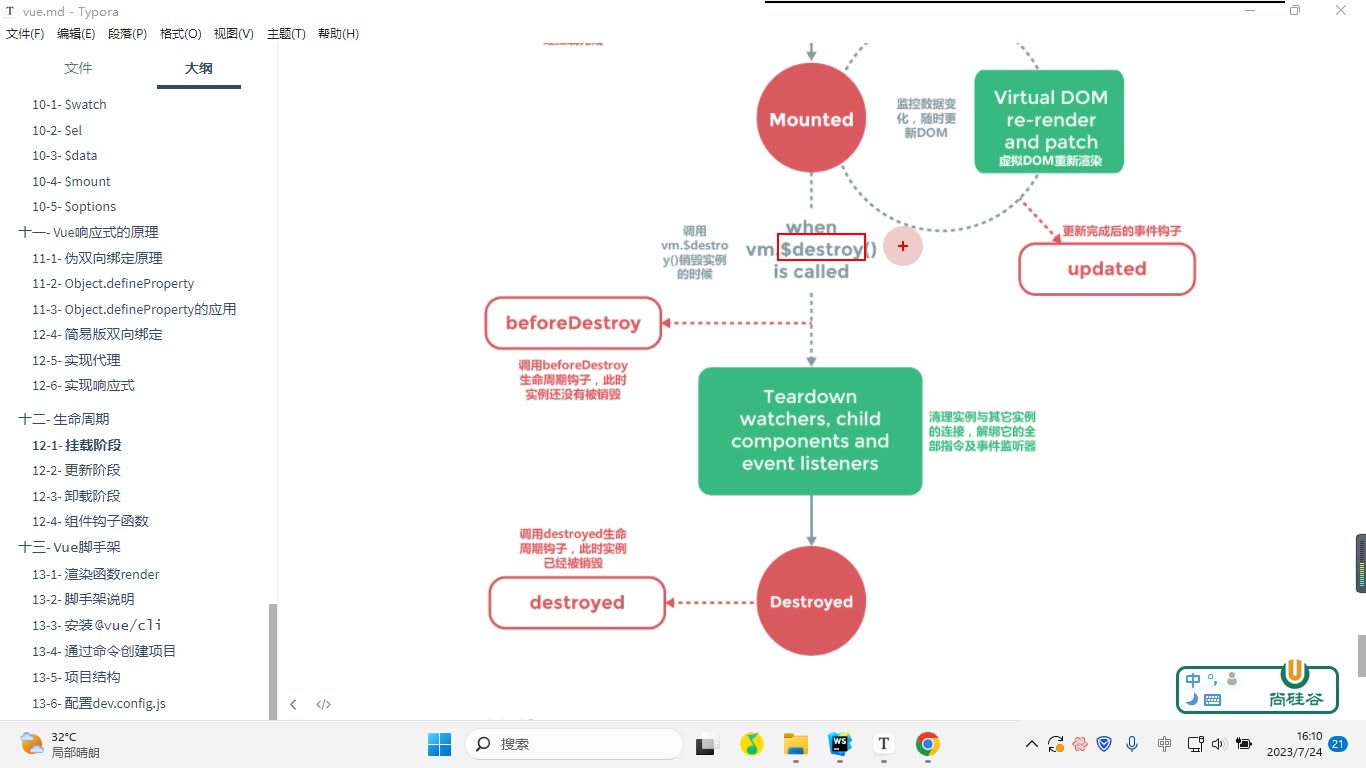Click the battery icon in the tray
Screen dimensions: 1366x768
pyautogui.click(x=1244, y=744)
